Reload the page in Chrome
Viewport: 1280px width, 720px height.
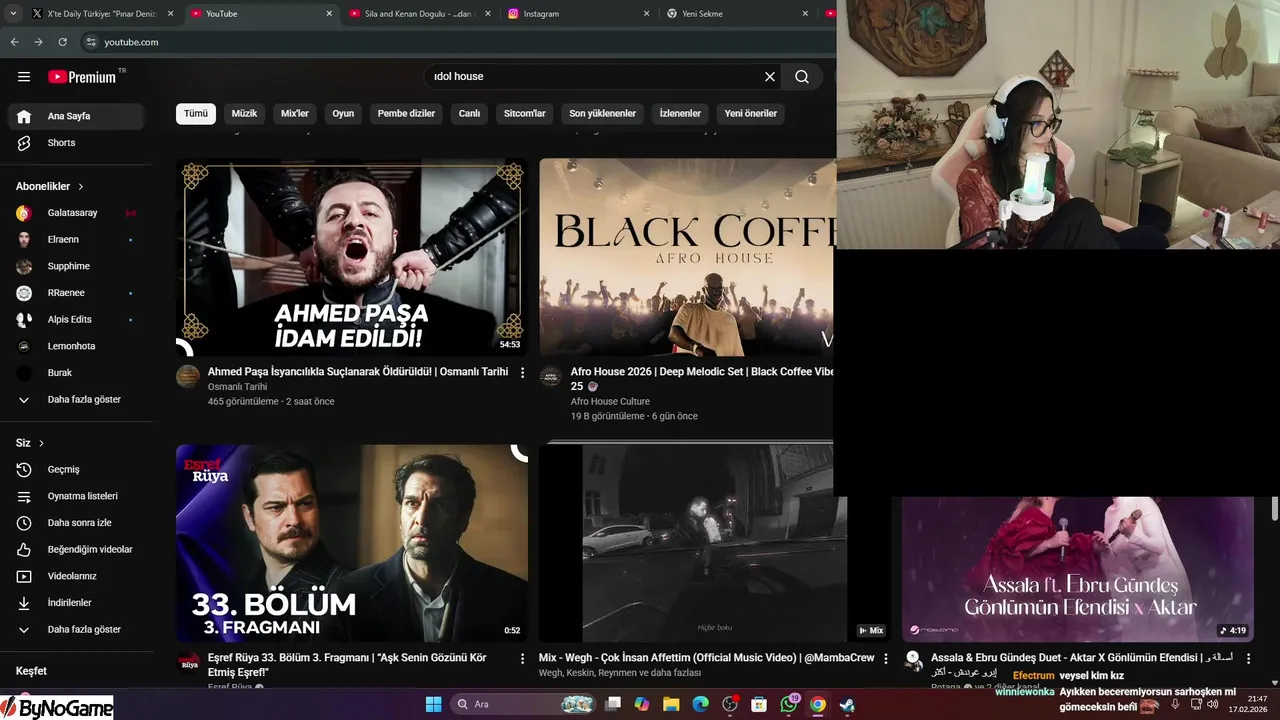62,42
